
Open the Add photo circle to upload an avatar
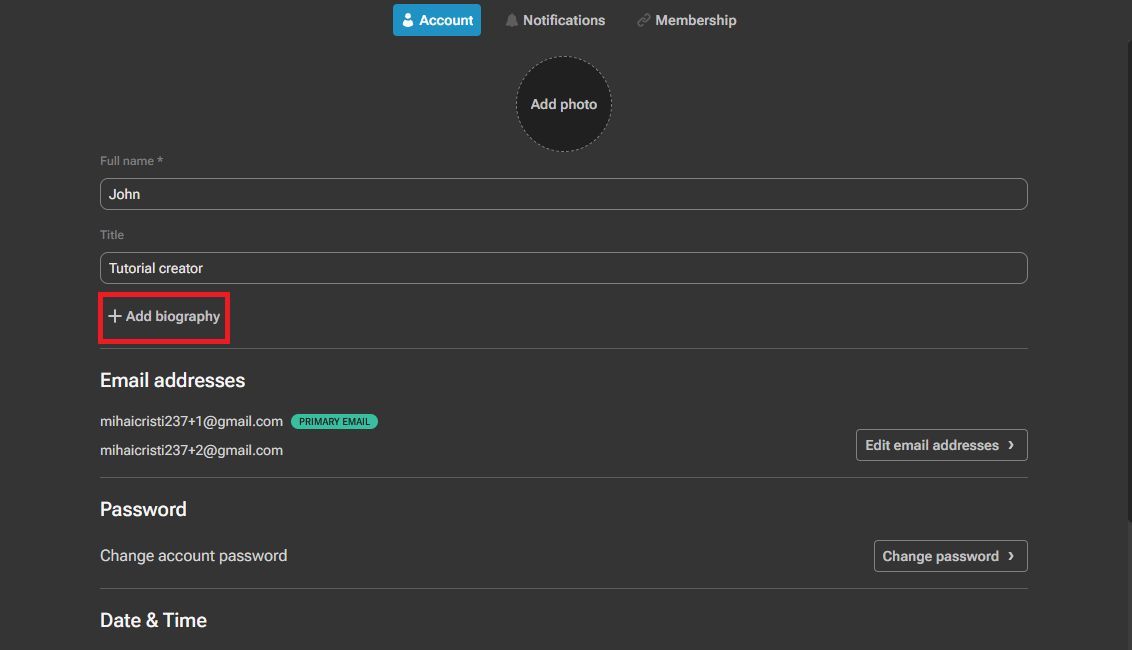click(564, 103)
